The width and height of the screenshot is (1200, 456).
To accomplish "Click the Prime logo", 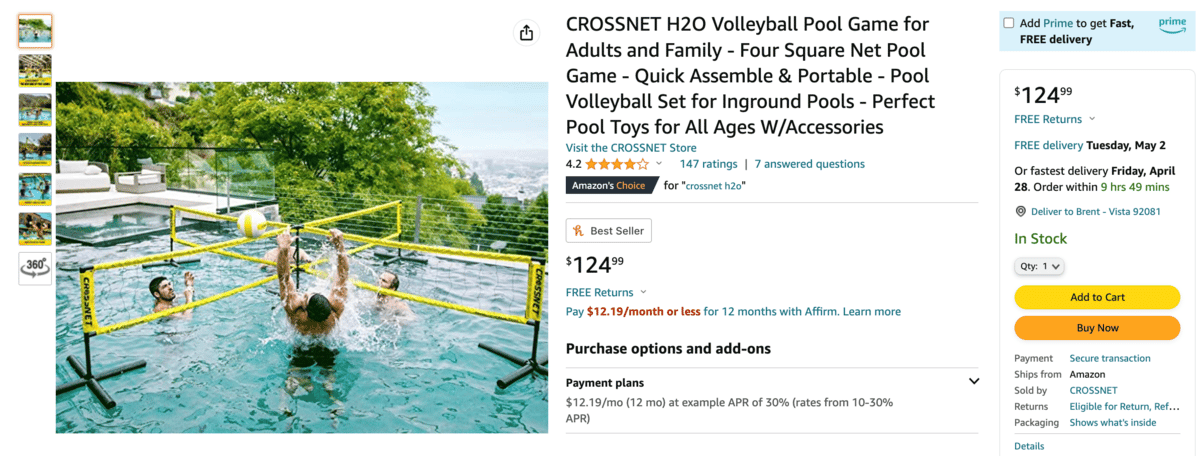I will tap(1172, 27).
